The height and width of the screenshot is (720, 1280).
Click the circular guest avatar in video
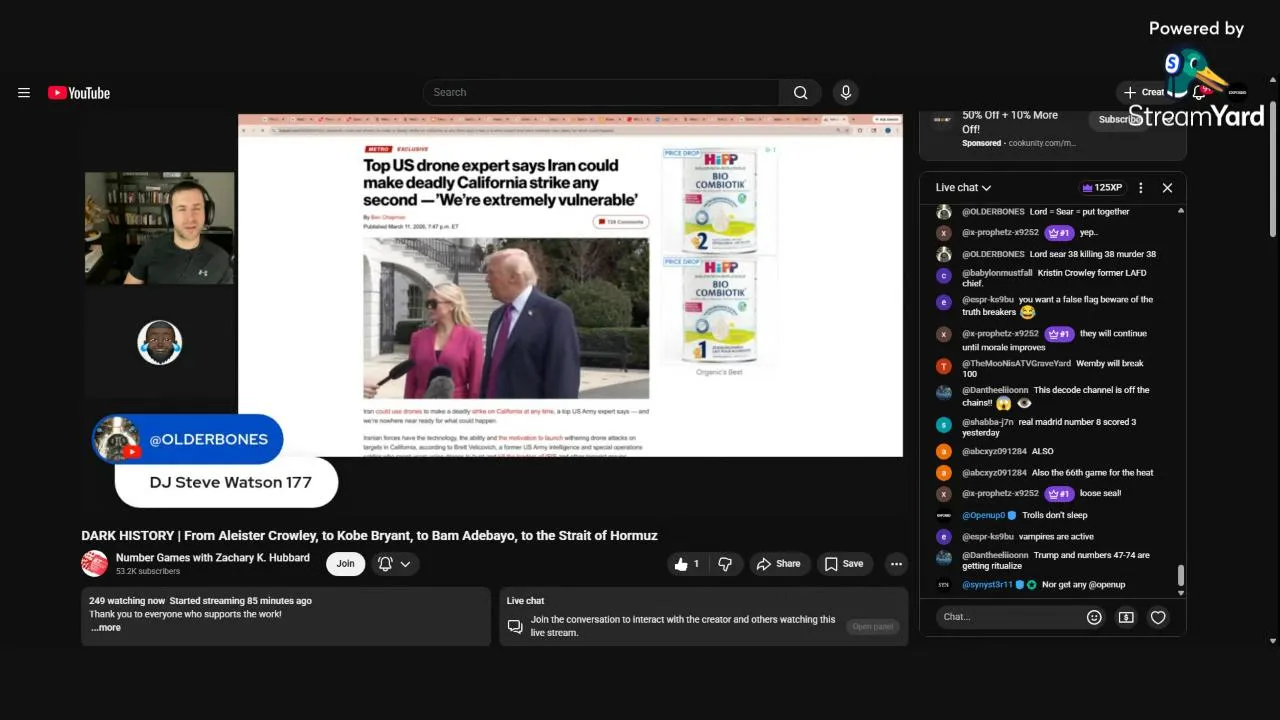tap(160, 343)
